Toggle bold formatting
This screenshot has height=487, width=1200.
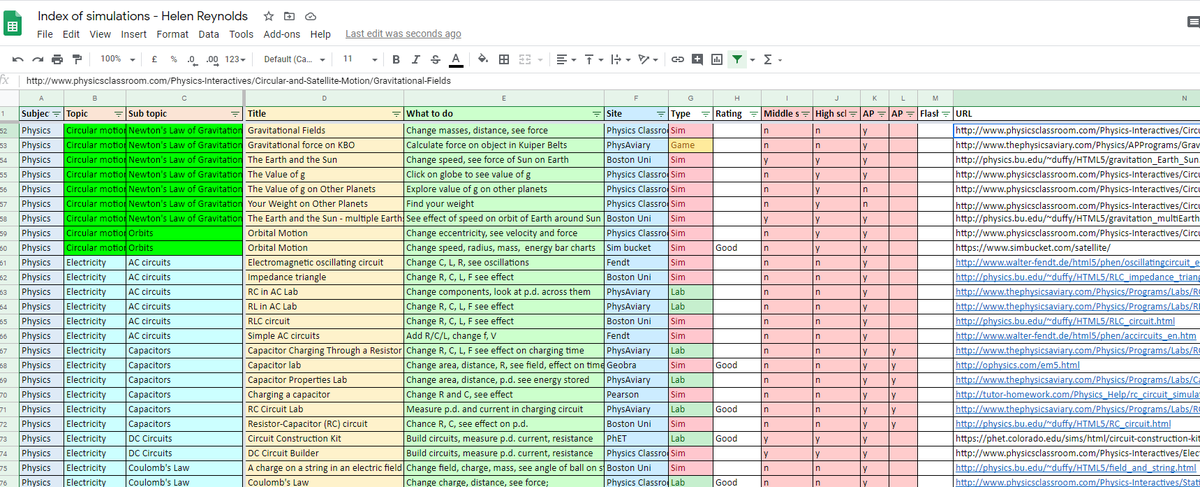(397, 59)
